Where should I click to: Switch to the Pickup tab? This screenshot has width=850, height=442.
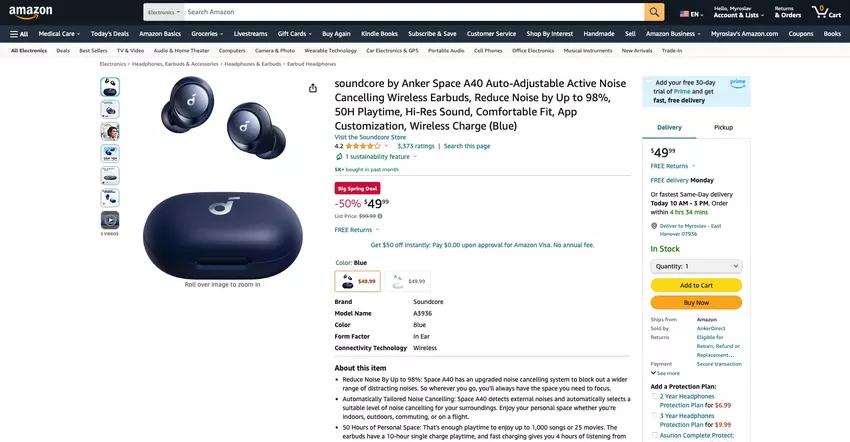(x=723, y=127)
